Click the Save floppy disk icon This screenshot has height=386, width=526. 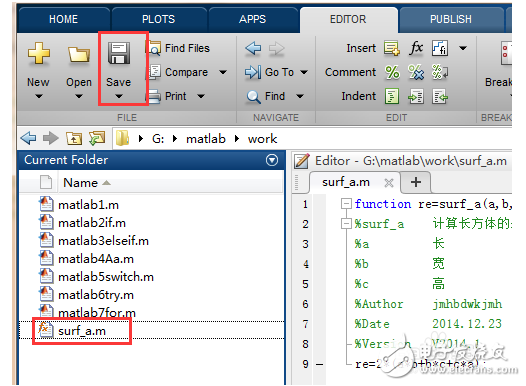119,53
